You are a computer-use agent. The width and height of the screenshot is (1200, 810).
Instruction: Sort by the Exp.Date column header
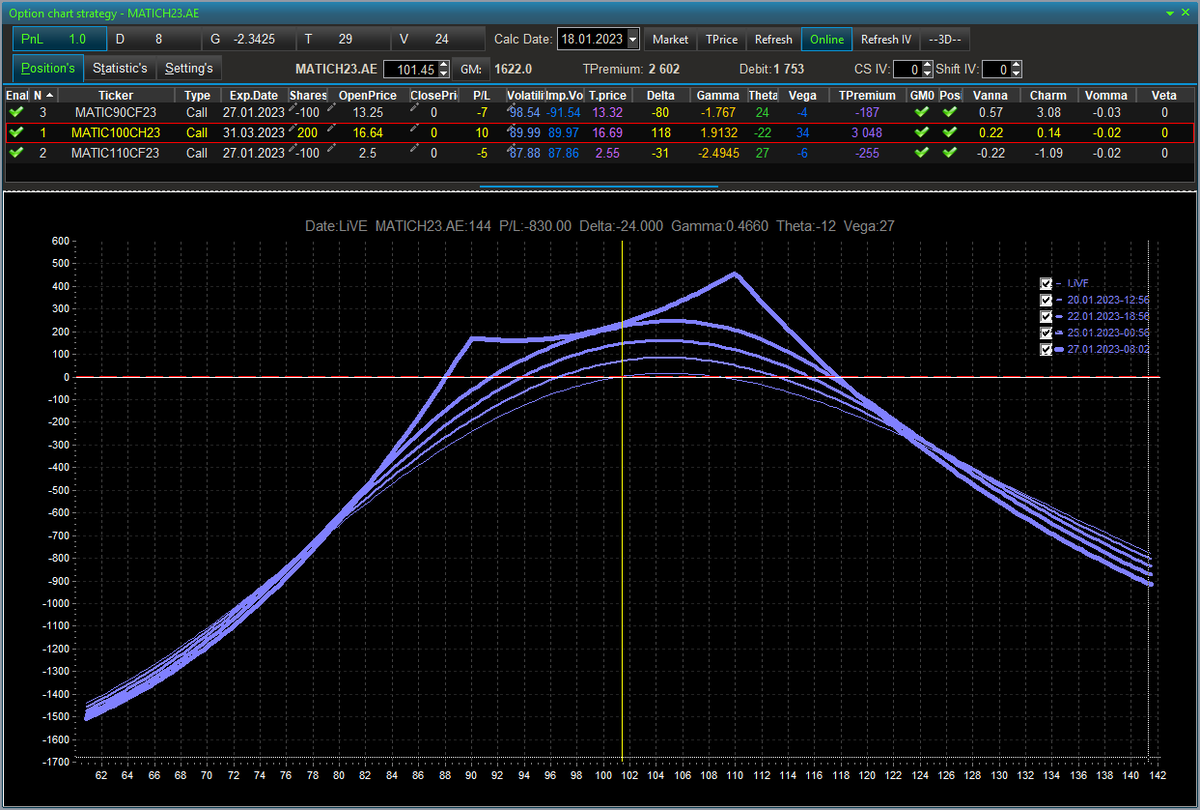tap(253, 95)
